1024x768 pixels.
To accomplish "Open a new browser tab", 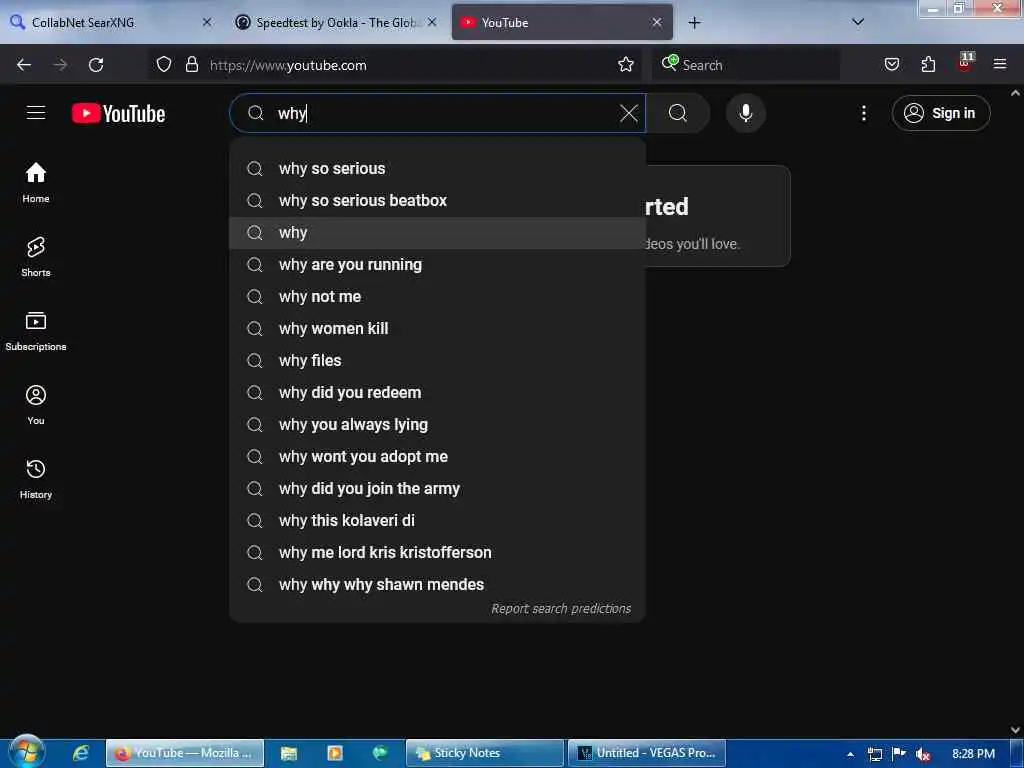I will (x=694, y=23).
